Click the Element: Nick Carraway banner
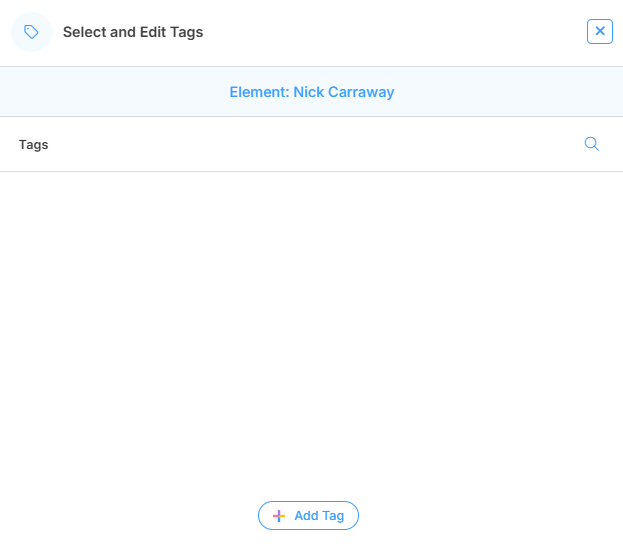The height and width of the screenshot is (546, 623). (x=311, y=92)
